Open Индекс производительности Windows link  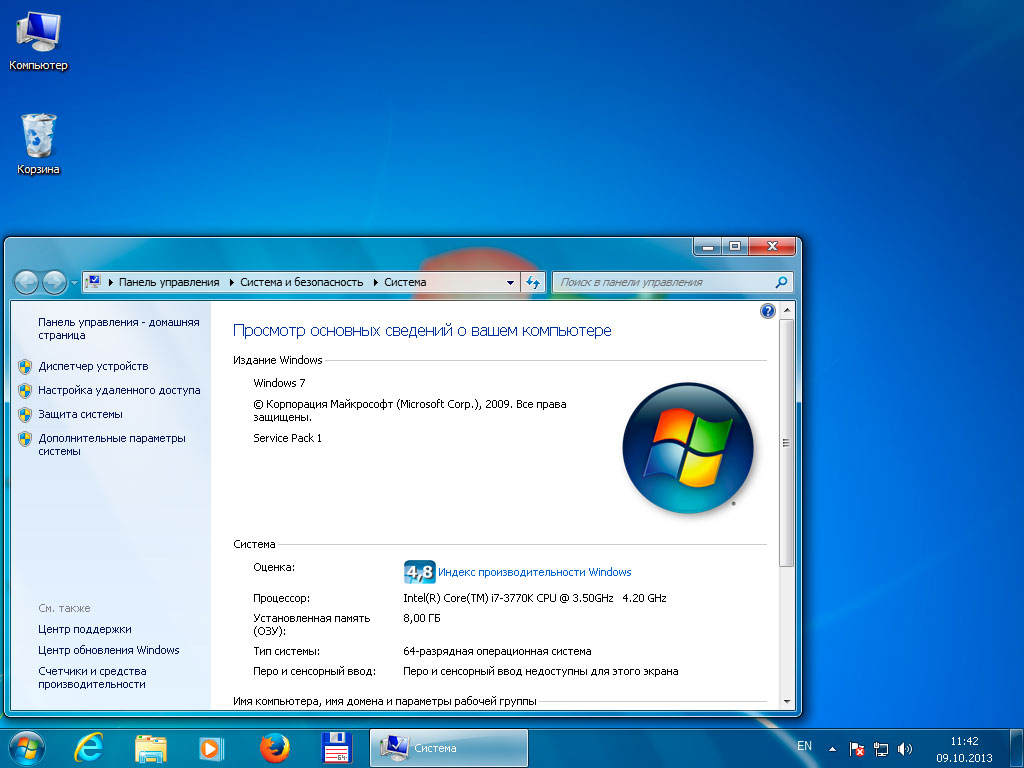(534, 572)
